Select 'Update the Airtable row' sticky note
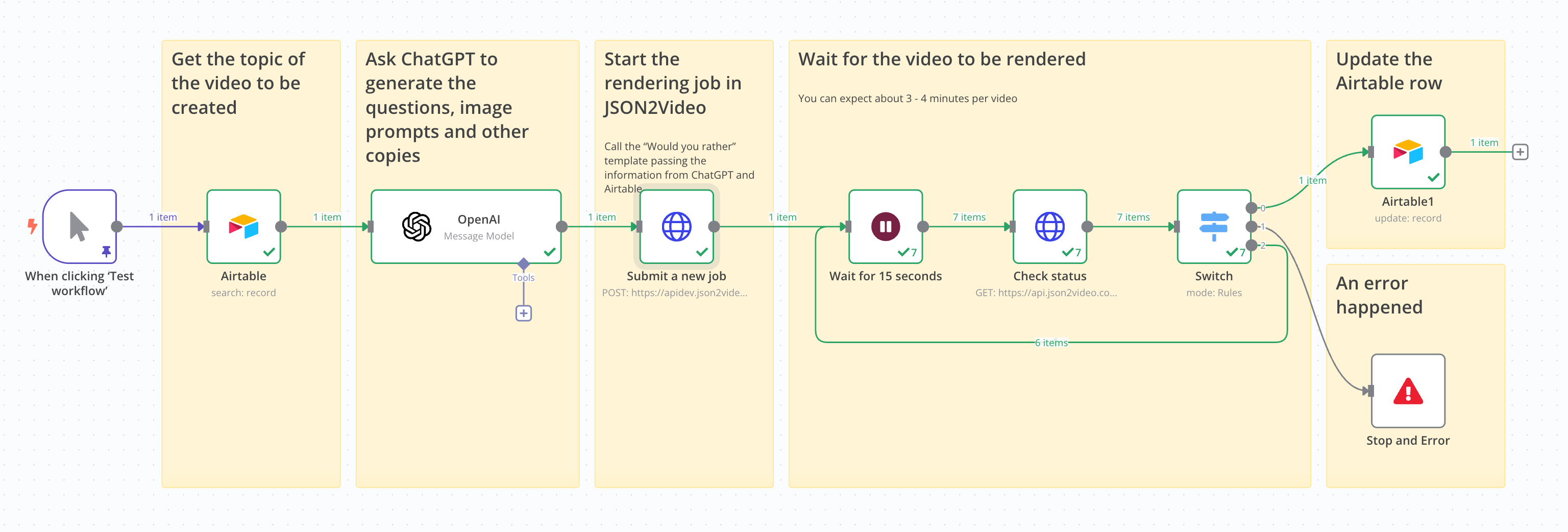The image size is (1568, 532). point(1415,144)
